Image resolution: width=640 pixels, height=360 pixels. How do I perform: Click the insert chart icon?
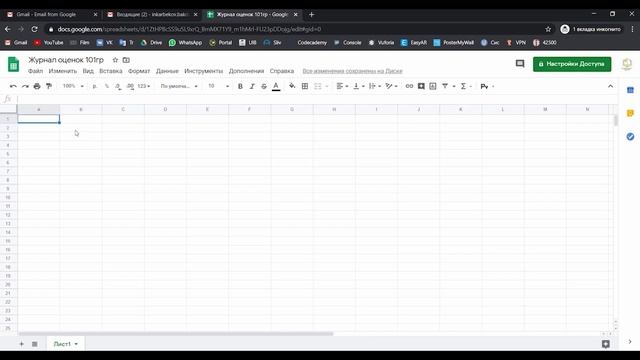point(433,86)
